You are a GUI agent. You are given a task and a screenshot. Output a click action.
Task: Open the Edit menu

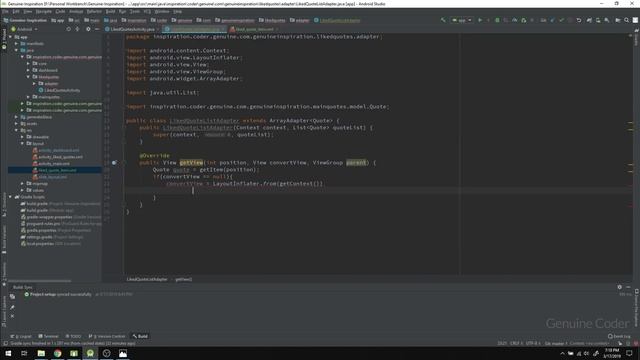16,11
